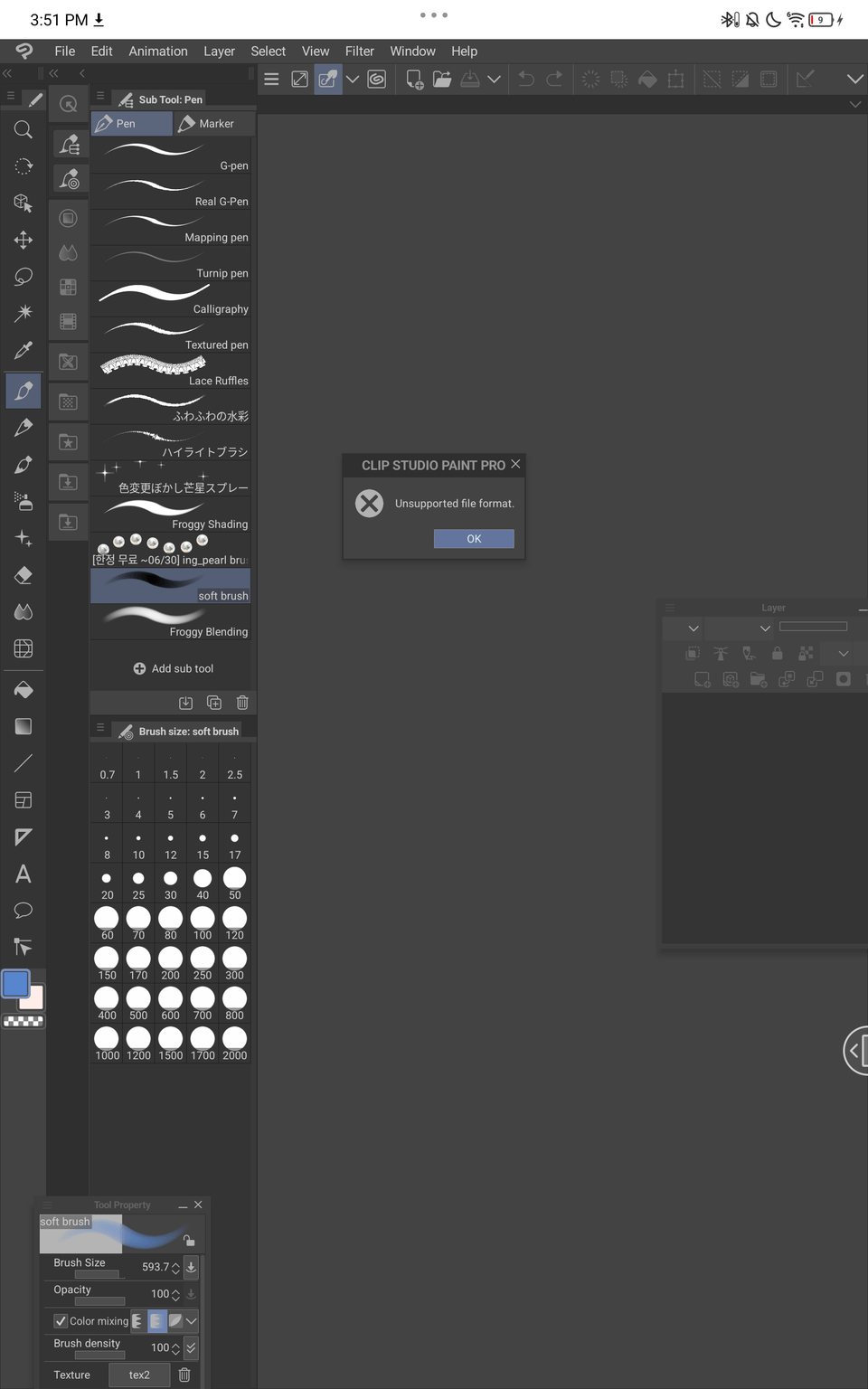Activate the Eyedropper tool
The image size is (868, 1389).
pos(24,350)
